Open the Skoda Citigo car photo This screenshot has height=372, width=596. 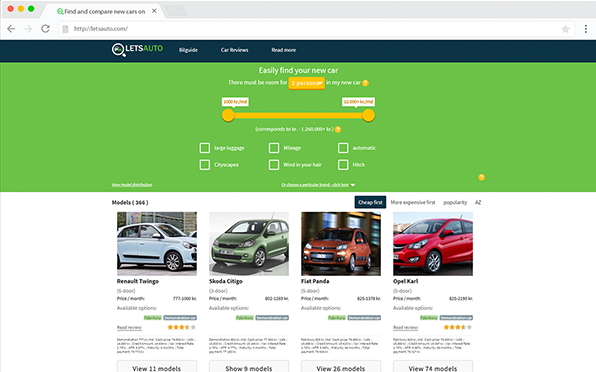click(x=249, y=244)
